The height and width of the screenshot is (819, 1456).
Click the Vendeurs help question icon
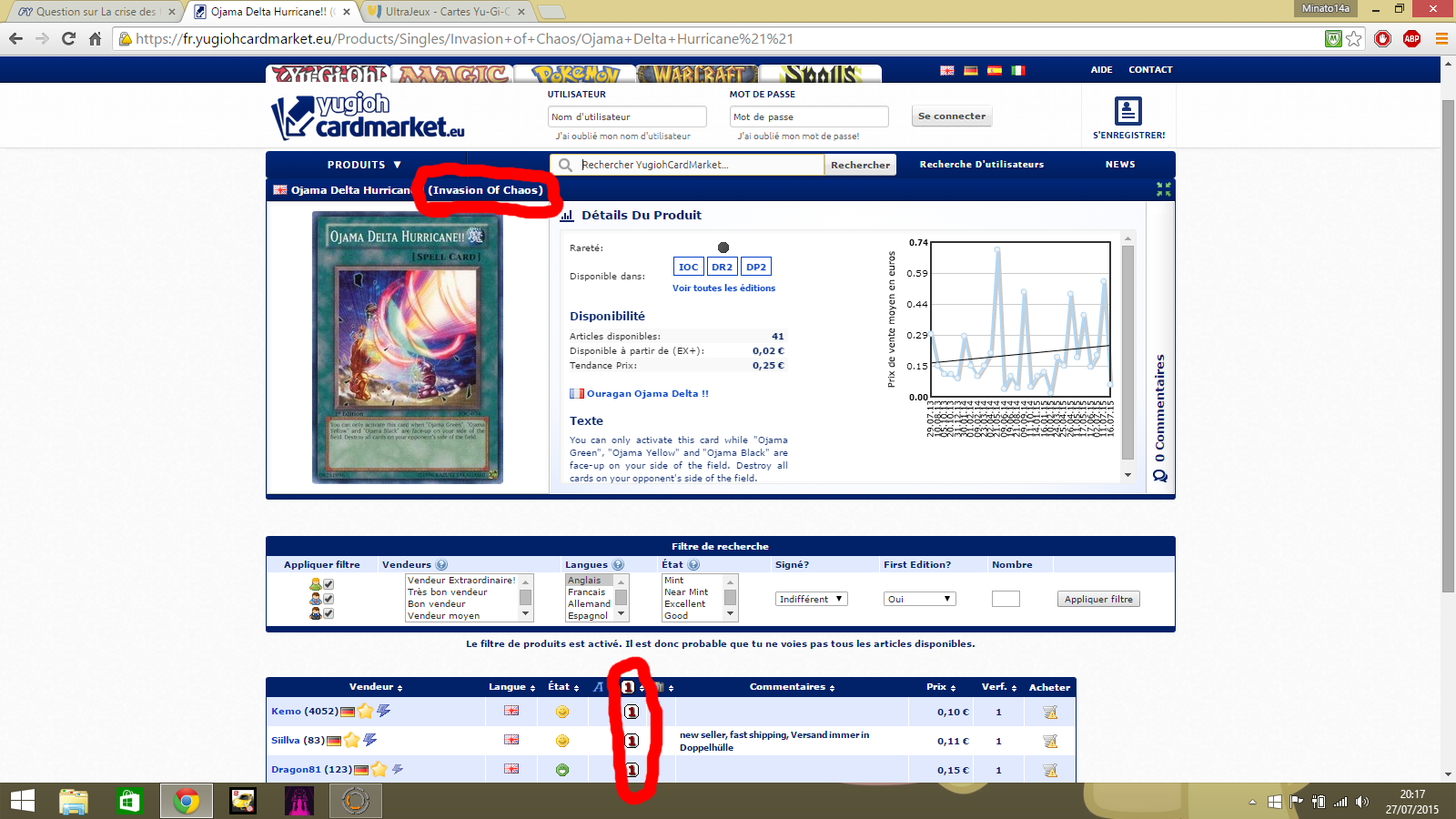(x=441, y=565)
